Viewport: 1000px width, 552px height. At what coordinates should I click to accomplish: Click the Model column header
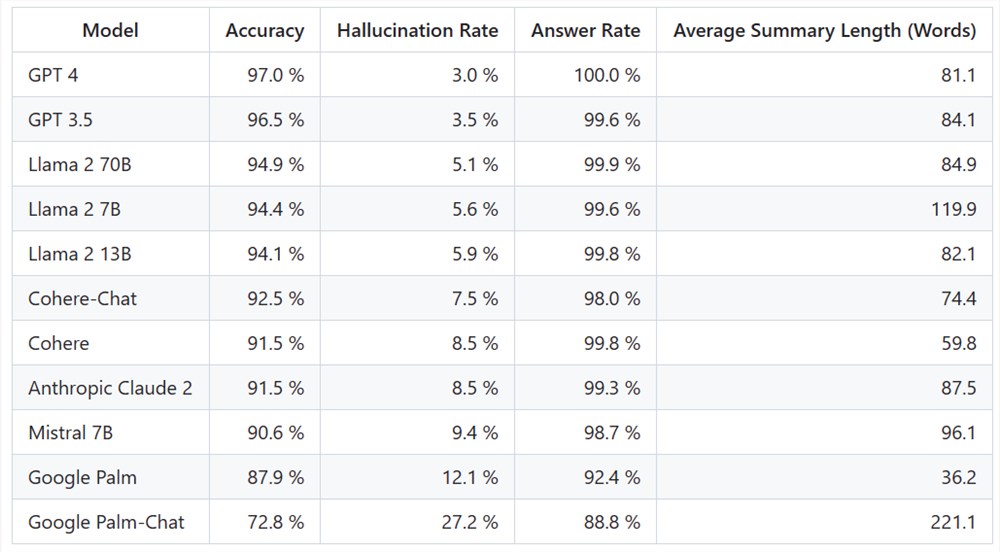point(110,30)
